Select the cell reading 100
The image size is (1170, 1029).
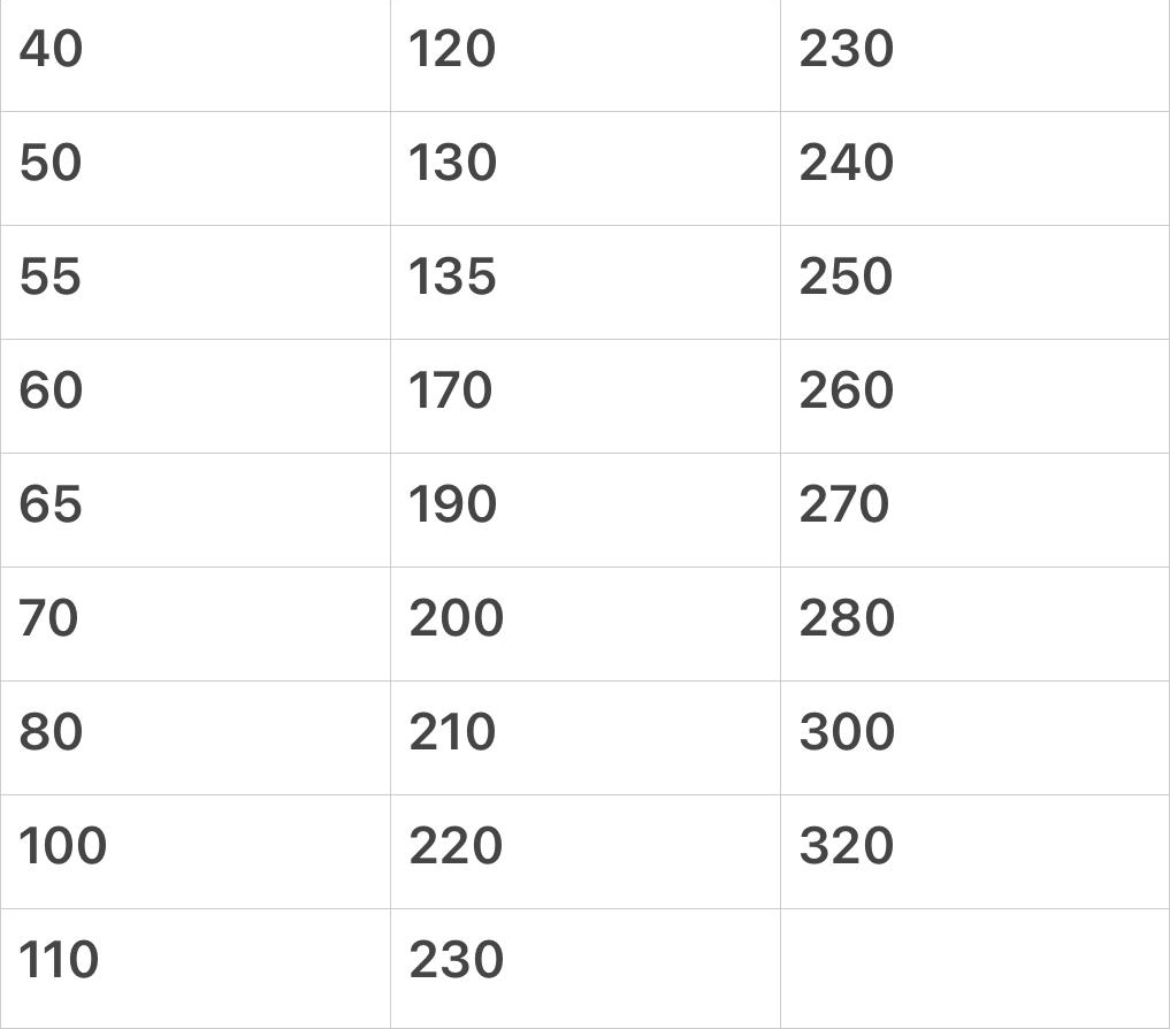[x=63, y=848]
